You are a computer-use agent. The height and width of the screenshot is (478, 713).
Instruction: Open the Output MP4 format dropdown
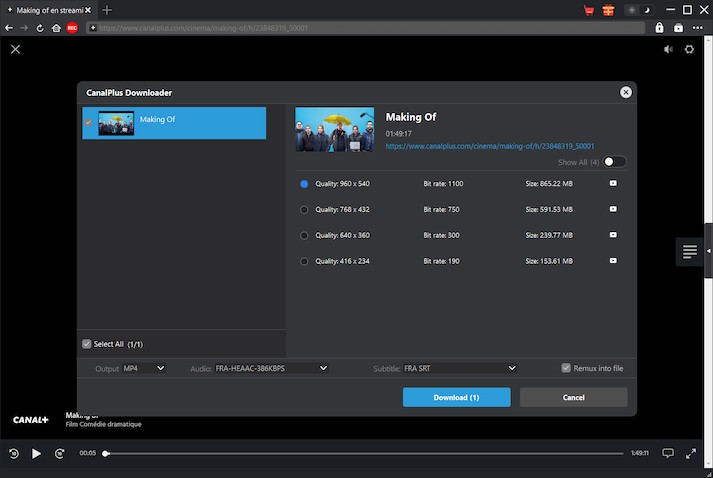tap(144, 368)
